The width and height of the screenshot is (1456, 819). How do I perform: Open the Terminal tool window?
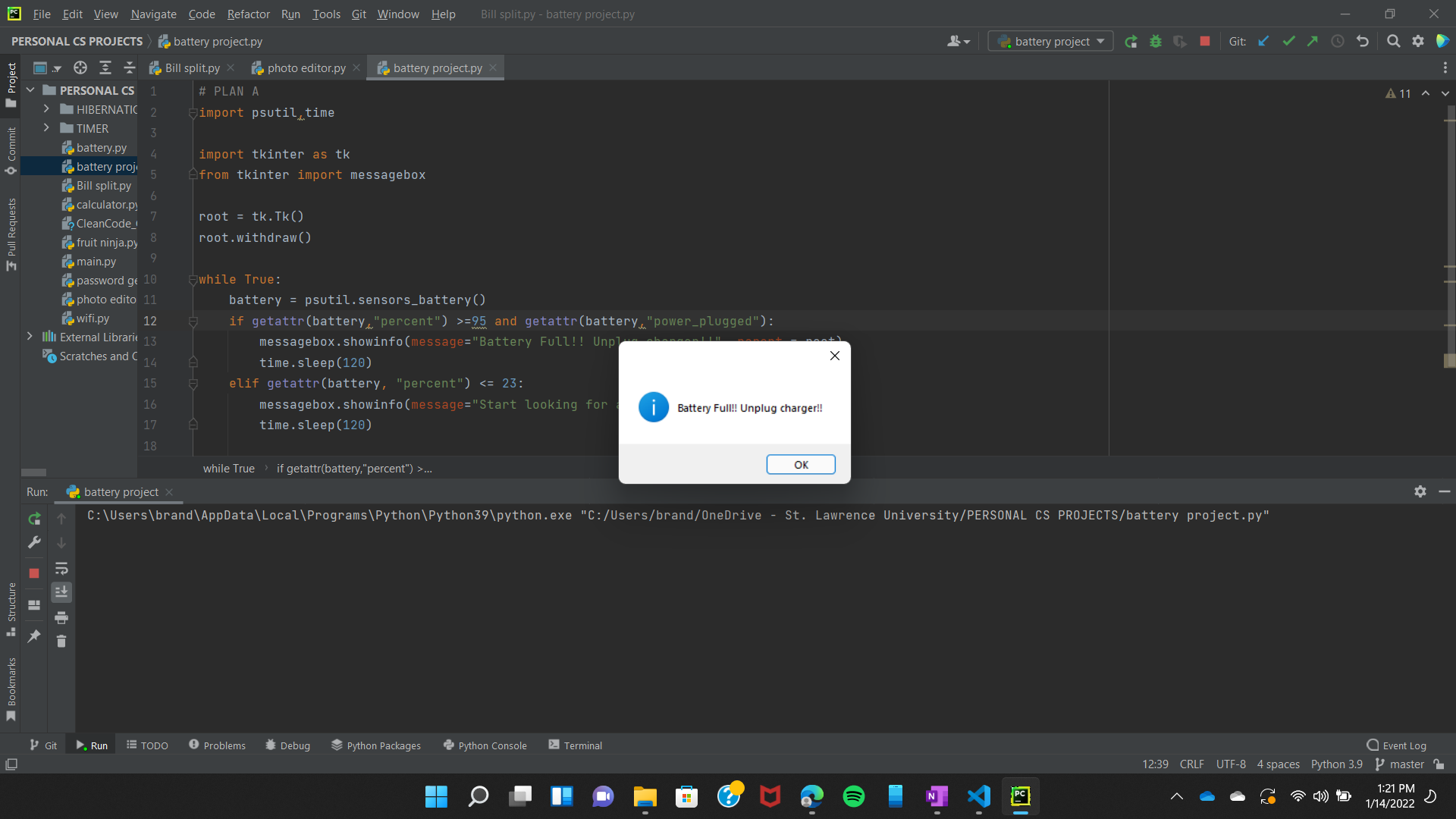point(575,745)
